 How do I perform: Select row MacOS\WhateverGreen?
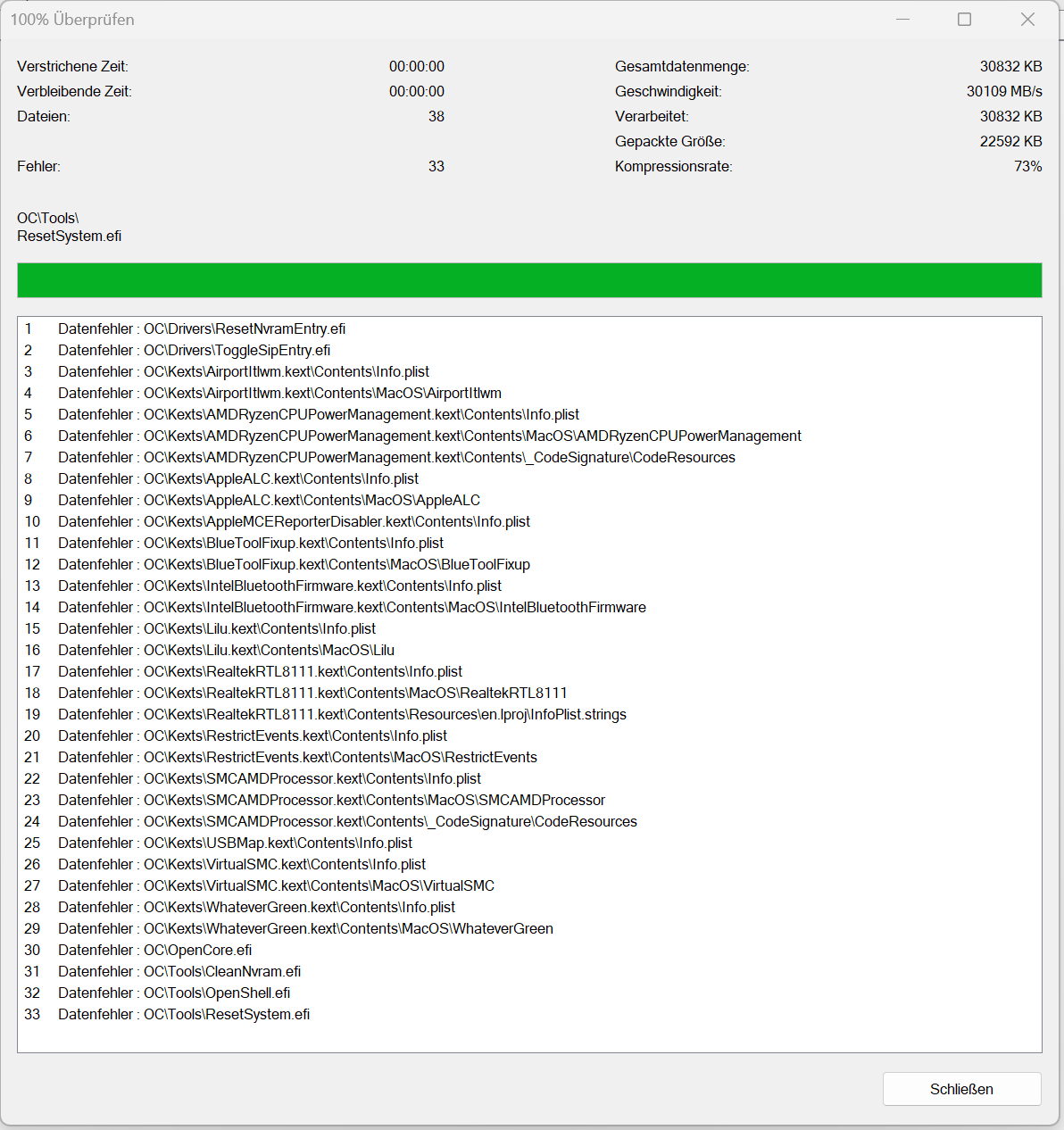pos(529,928)
